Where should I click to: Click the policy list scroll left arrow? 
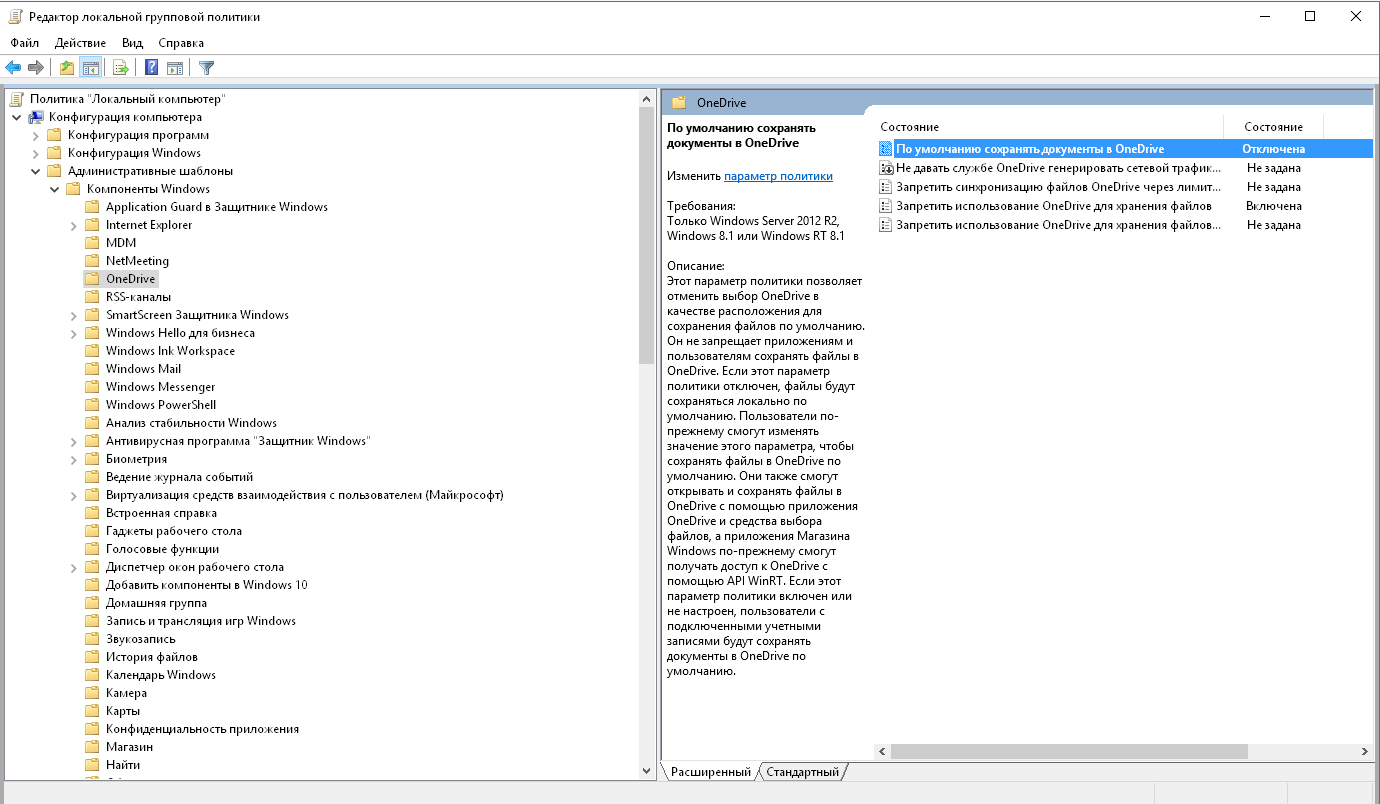882,751
